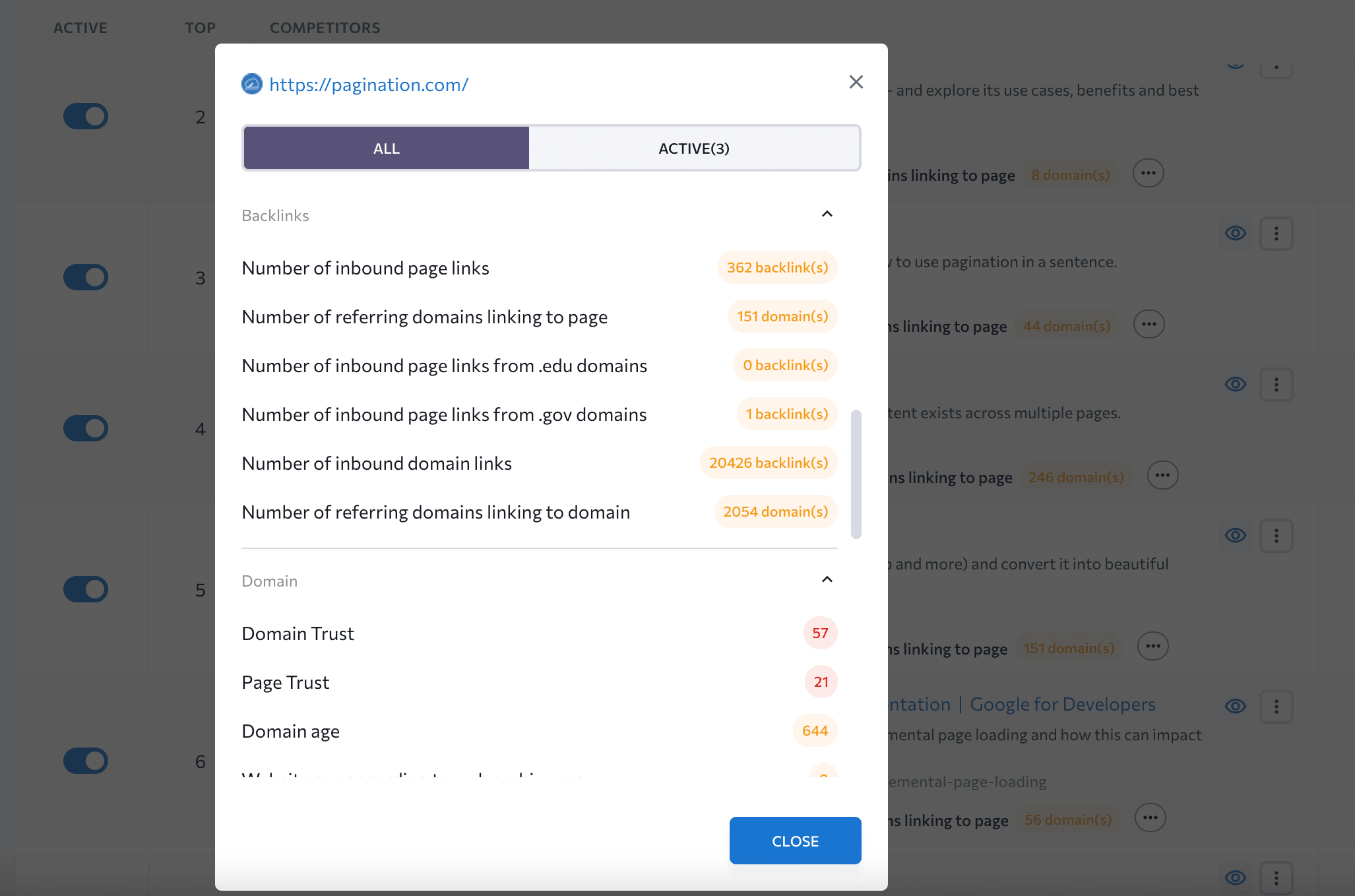This screenshot has height=896, width=1355.
Task: Click the pagination.com favicon icon
Action: 251,84
